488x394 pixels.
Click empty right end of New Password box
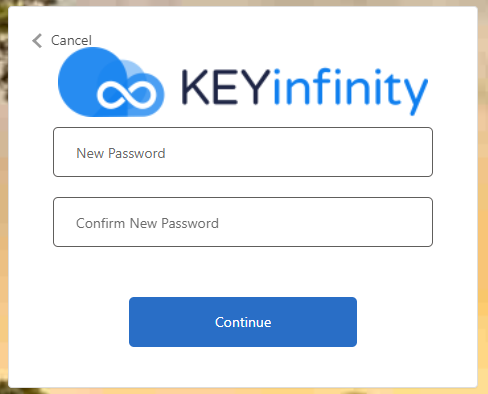point(383,152)
